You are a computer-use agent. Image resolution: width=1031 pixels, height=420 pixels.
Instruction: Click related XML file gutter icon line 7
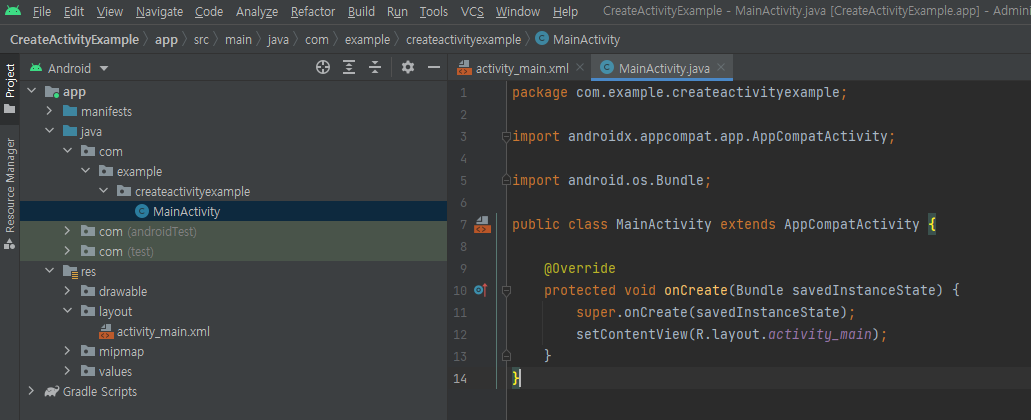tap(482, 224)
